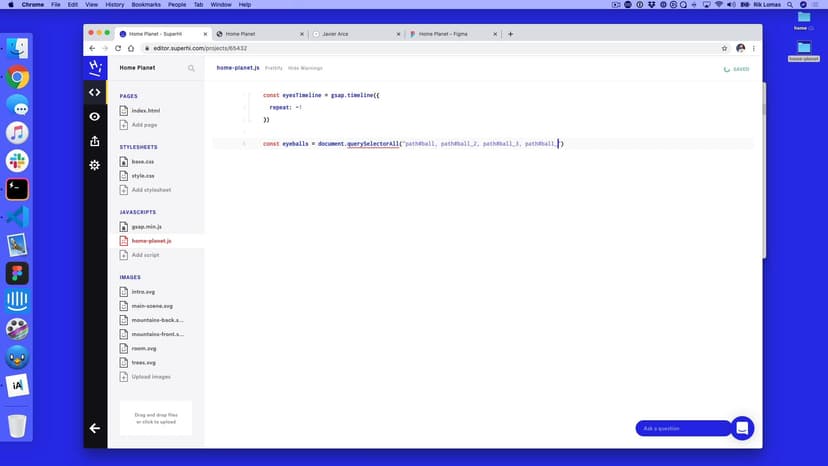Click the share/export icon in sidebar
Viewport: 828px width, 466px height.
pos(95,141)
